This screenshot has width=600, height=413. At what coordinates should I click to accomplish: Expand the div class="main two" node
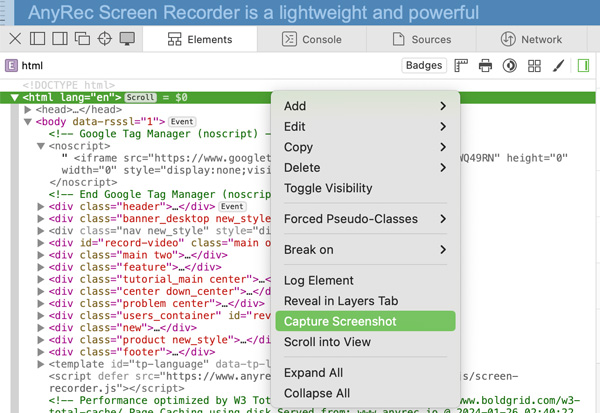point(41,255)
